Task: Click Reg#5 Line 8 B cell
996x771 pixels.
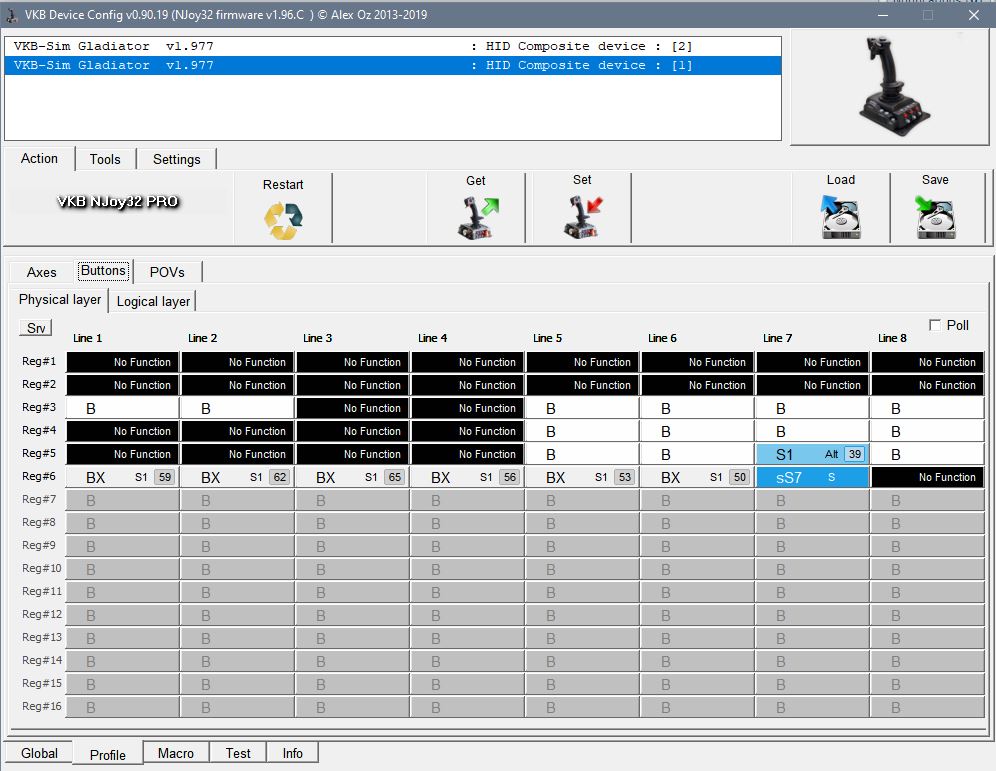Action: [927, 454]
